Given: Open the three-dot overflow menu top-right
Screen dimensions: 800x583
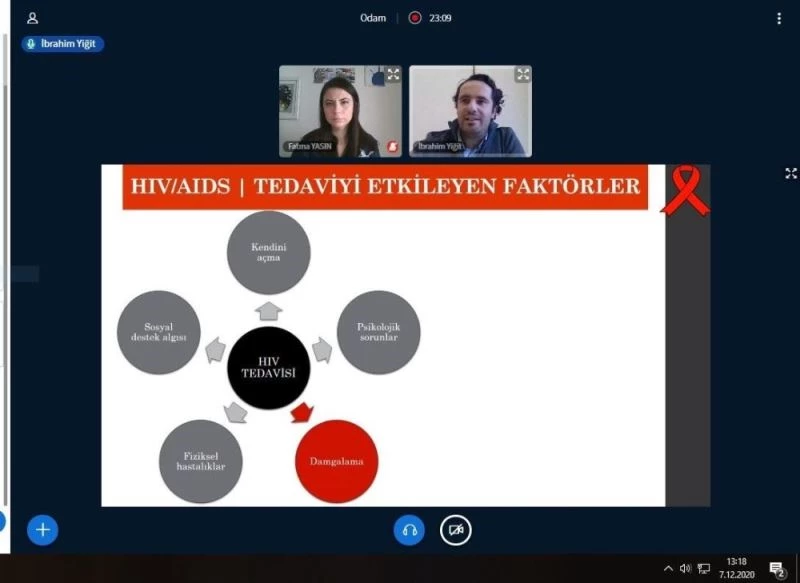Looking at the screenshot, I should [777, 17].
